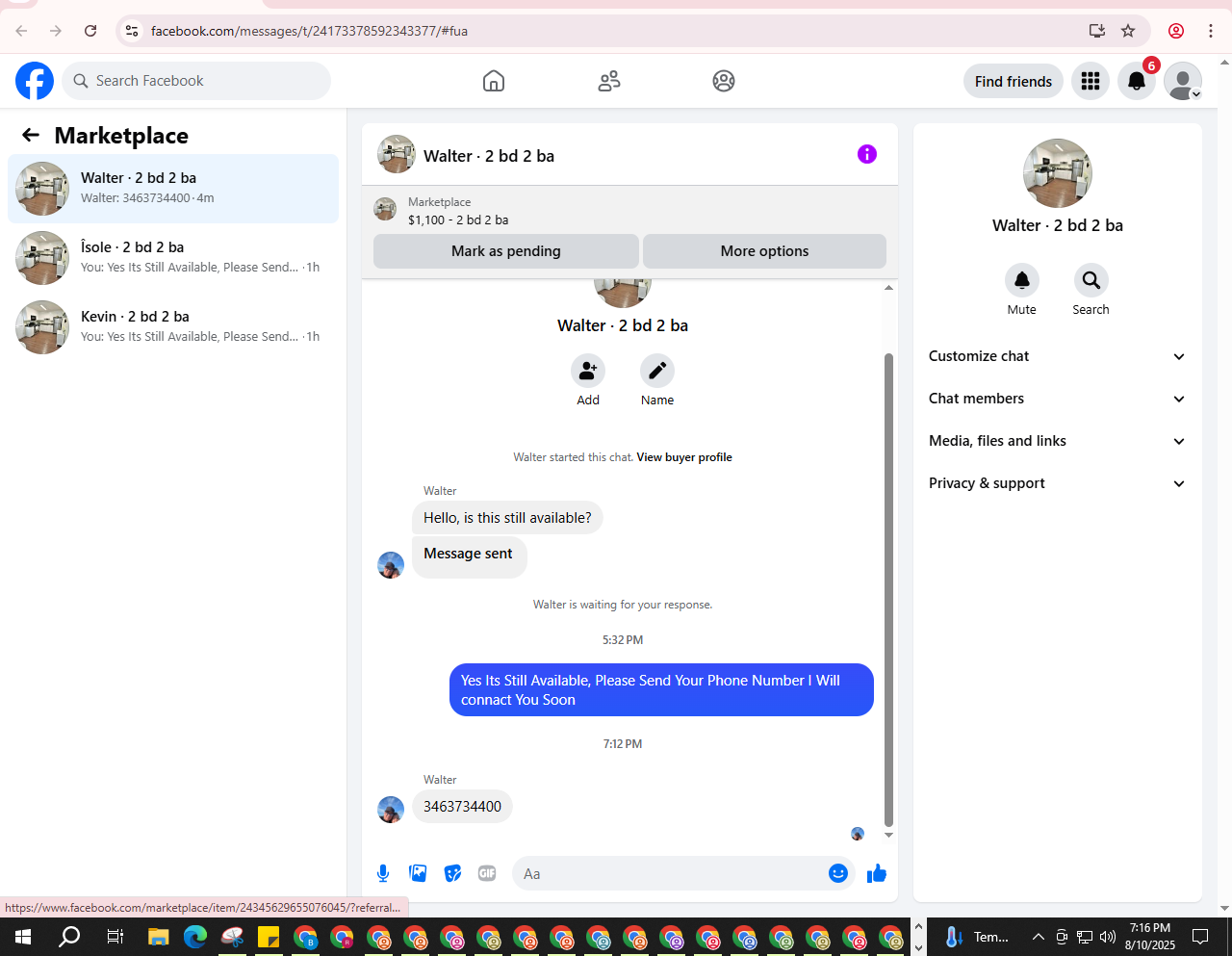
Task: Send a thumbs-up like
Action: pyautogui.click(x=877, y=873)
